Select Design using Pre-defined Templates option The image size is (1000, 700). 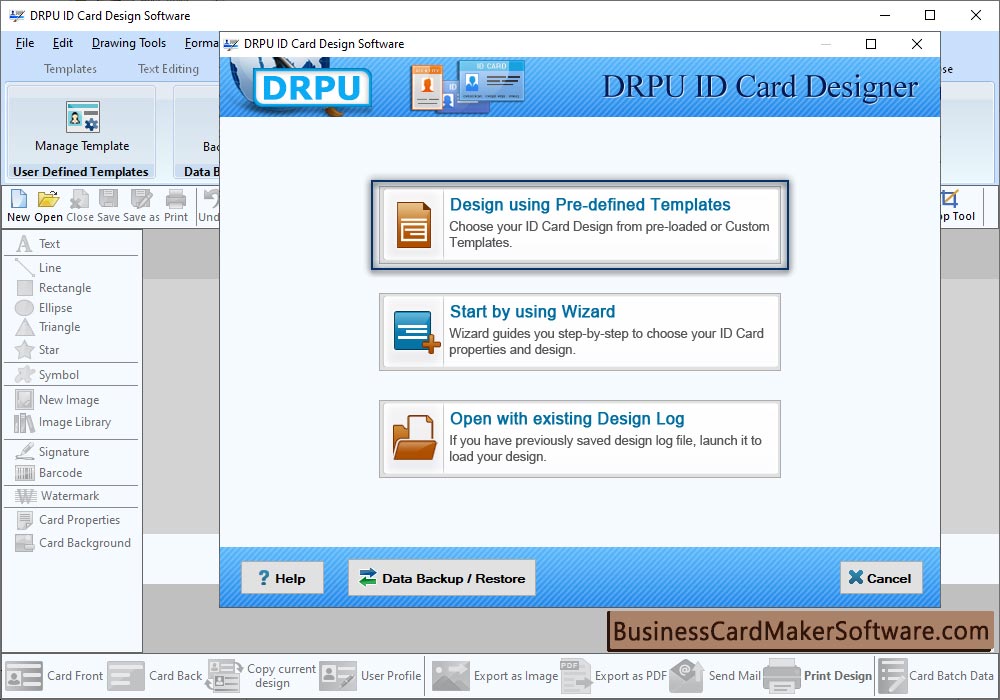click(x=580, y=225)
